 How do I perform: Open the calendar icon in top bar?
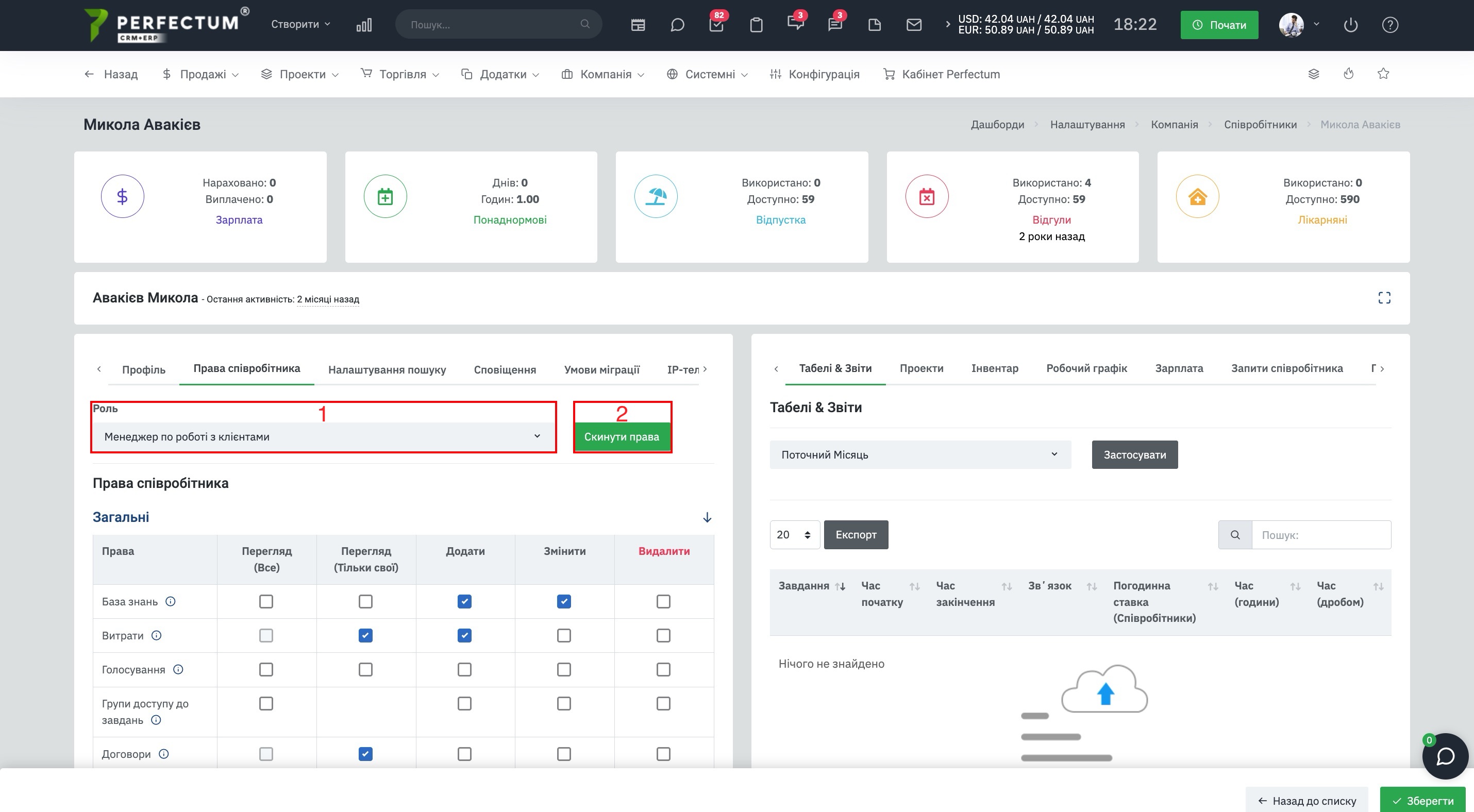[638, 25]
